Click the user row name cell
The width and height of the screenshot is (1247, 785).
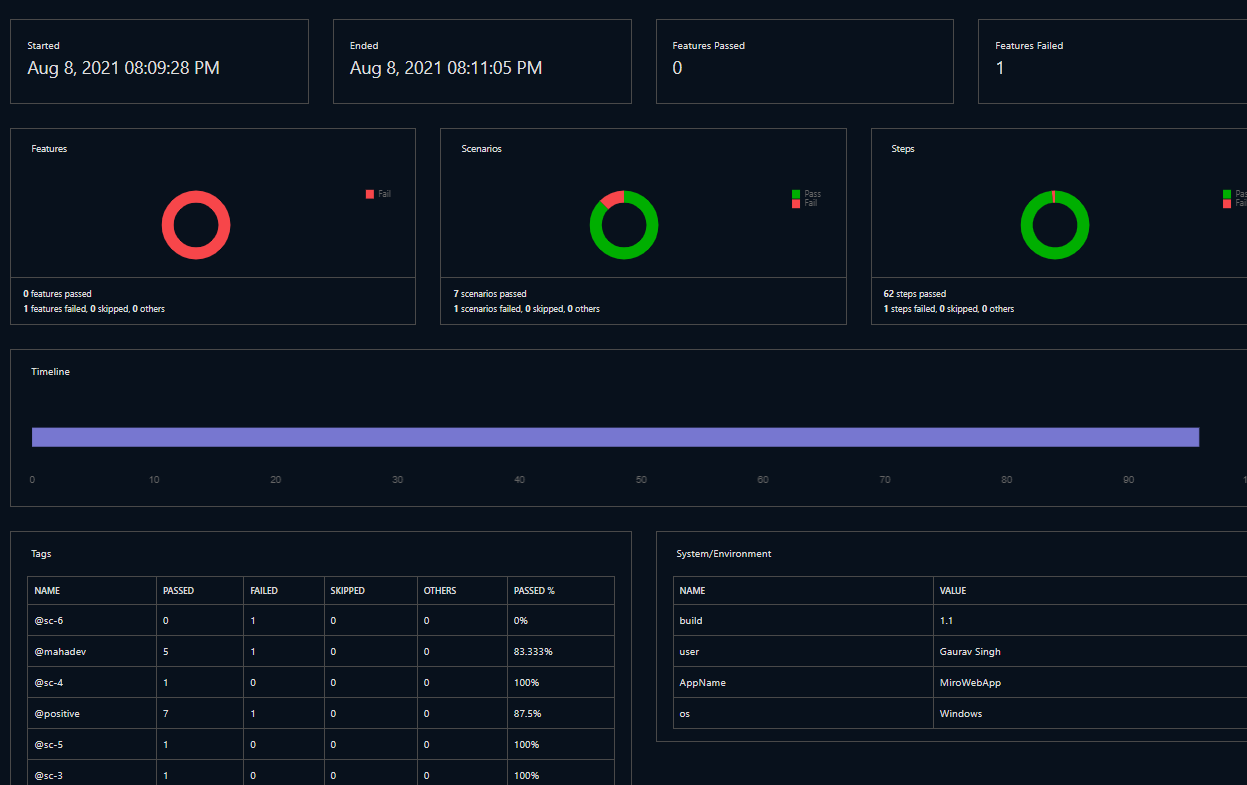pos(689,652)
